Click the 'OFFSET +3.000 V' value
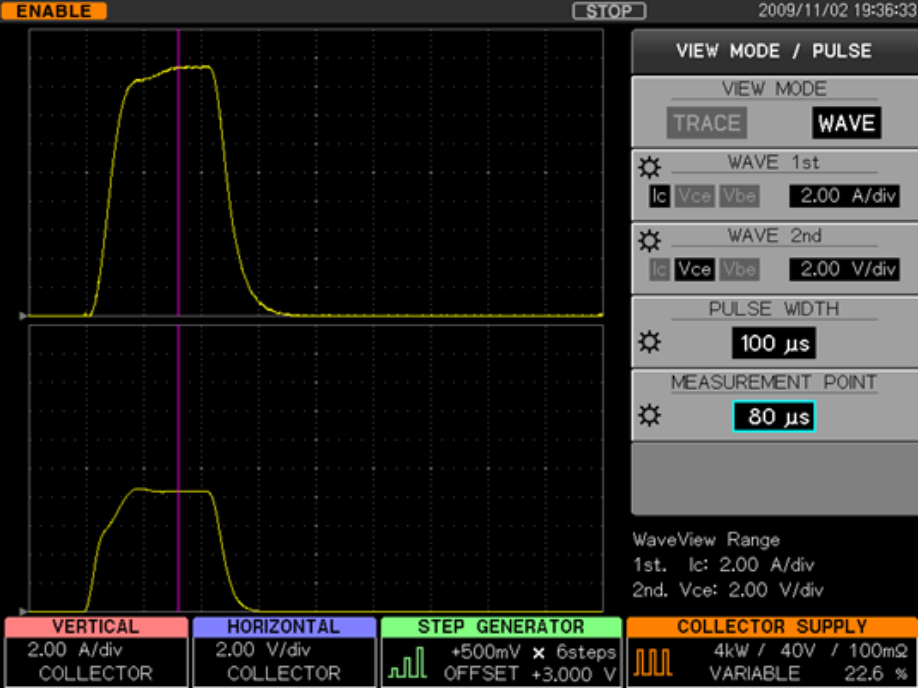Image resolution: width=918 pixels, height=688 pixels. (530, 675)
